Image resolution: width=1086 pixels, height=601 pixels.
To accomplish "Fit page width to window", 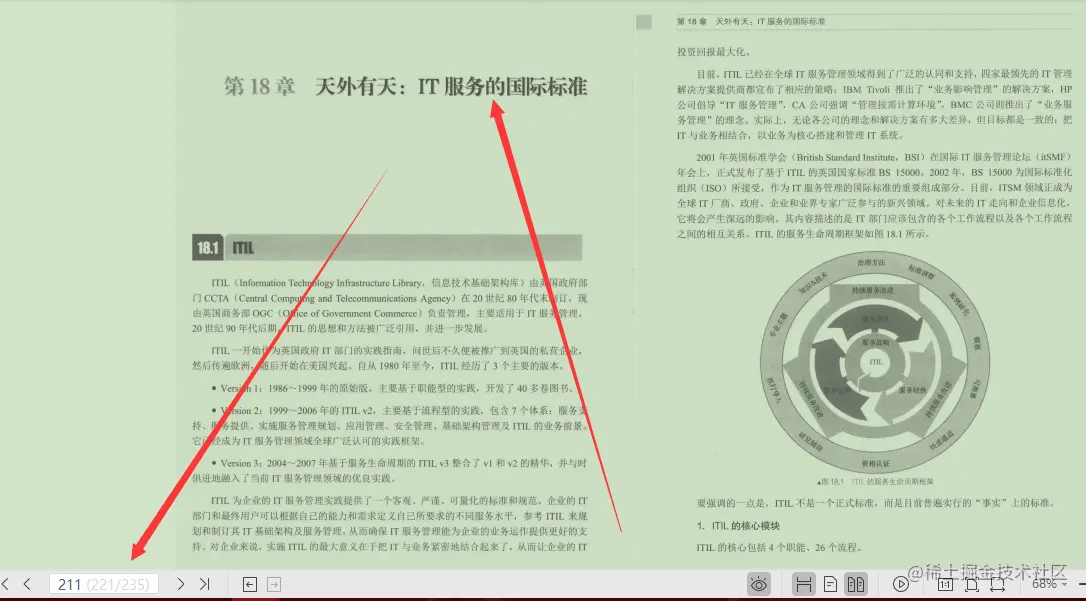I will click(1000, 583).
